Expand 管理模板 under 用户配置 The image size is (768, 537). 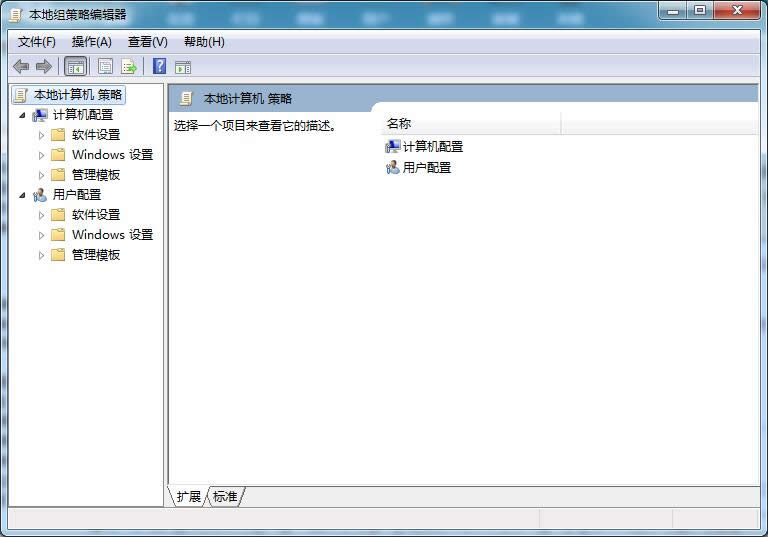[x=41, y=255]
